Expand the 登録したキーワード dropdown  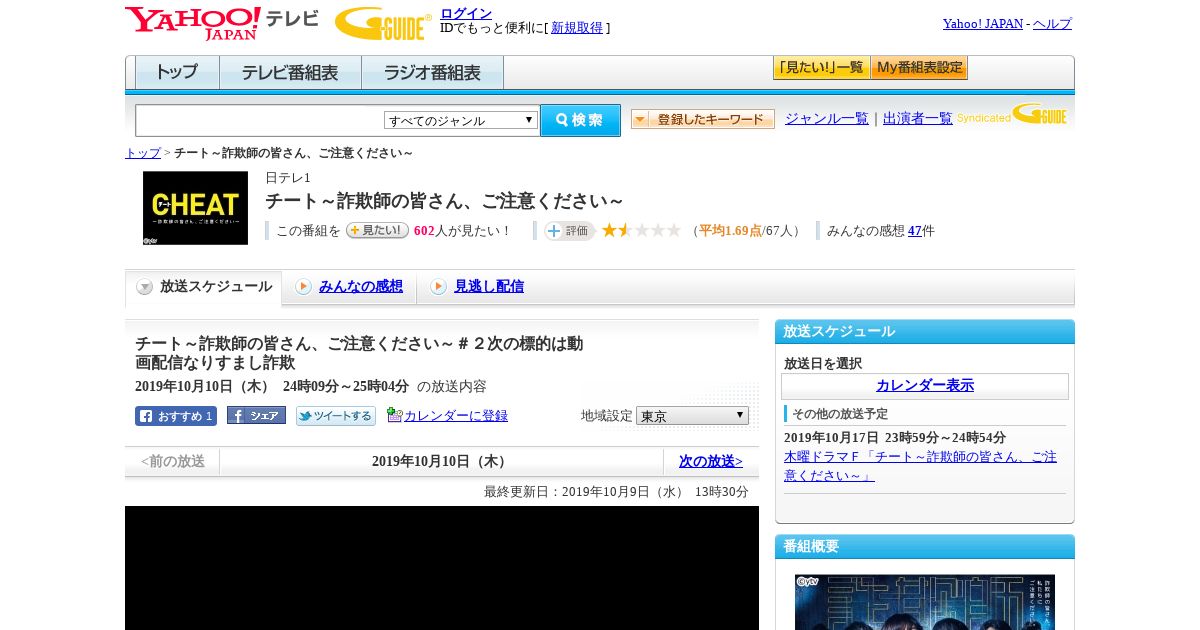point(703,119)
